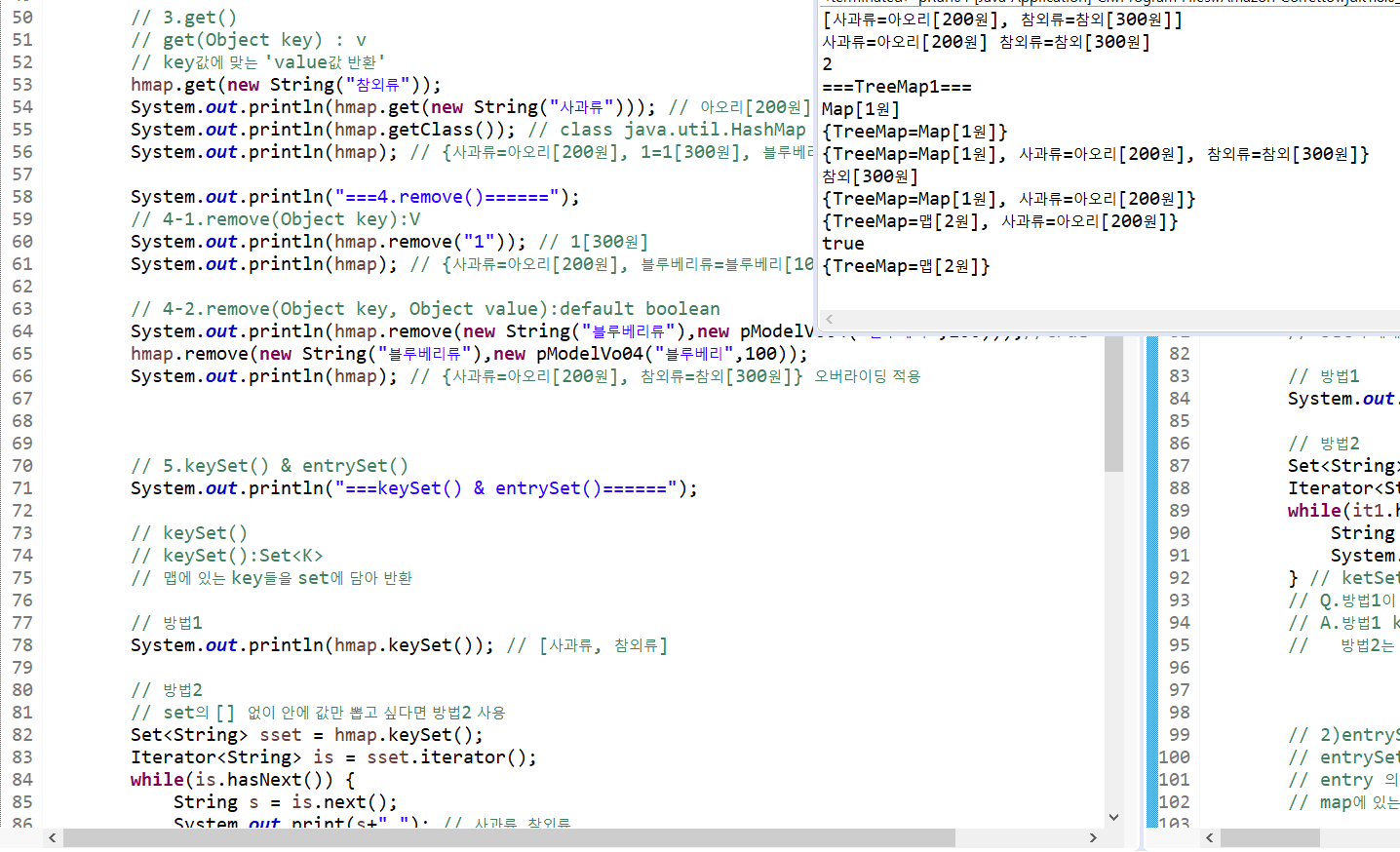Viewport: 1400px width, 852px height.
Task: Click the right editor's horizontal scrollbar thumb
Action: point(1270,838)
